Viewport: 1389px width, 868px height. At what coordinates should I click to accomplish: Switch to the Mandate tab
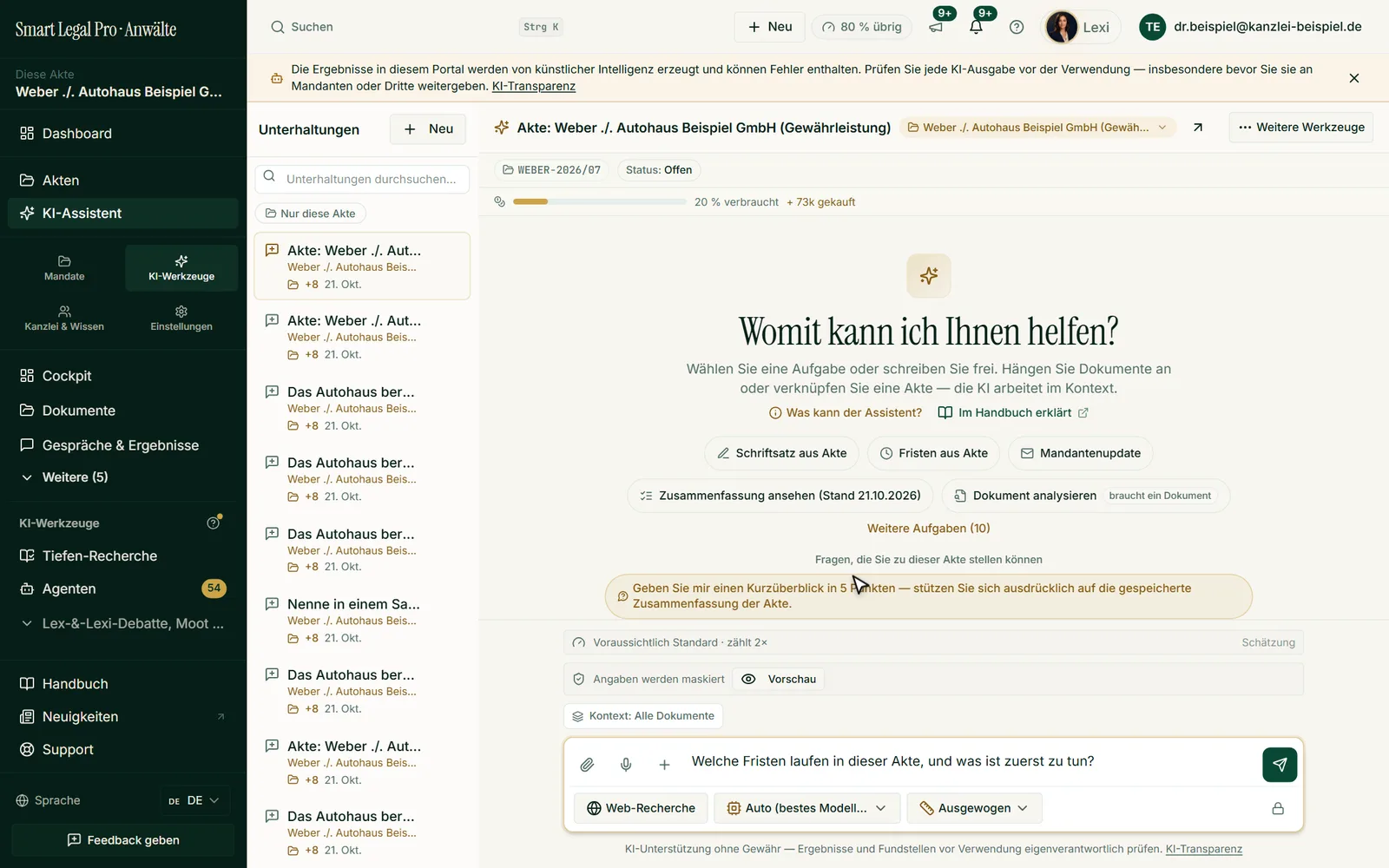(64, 268)
